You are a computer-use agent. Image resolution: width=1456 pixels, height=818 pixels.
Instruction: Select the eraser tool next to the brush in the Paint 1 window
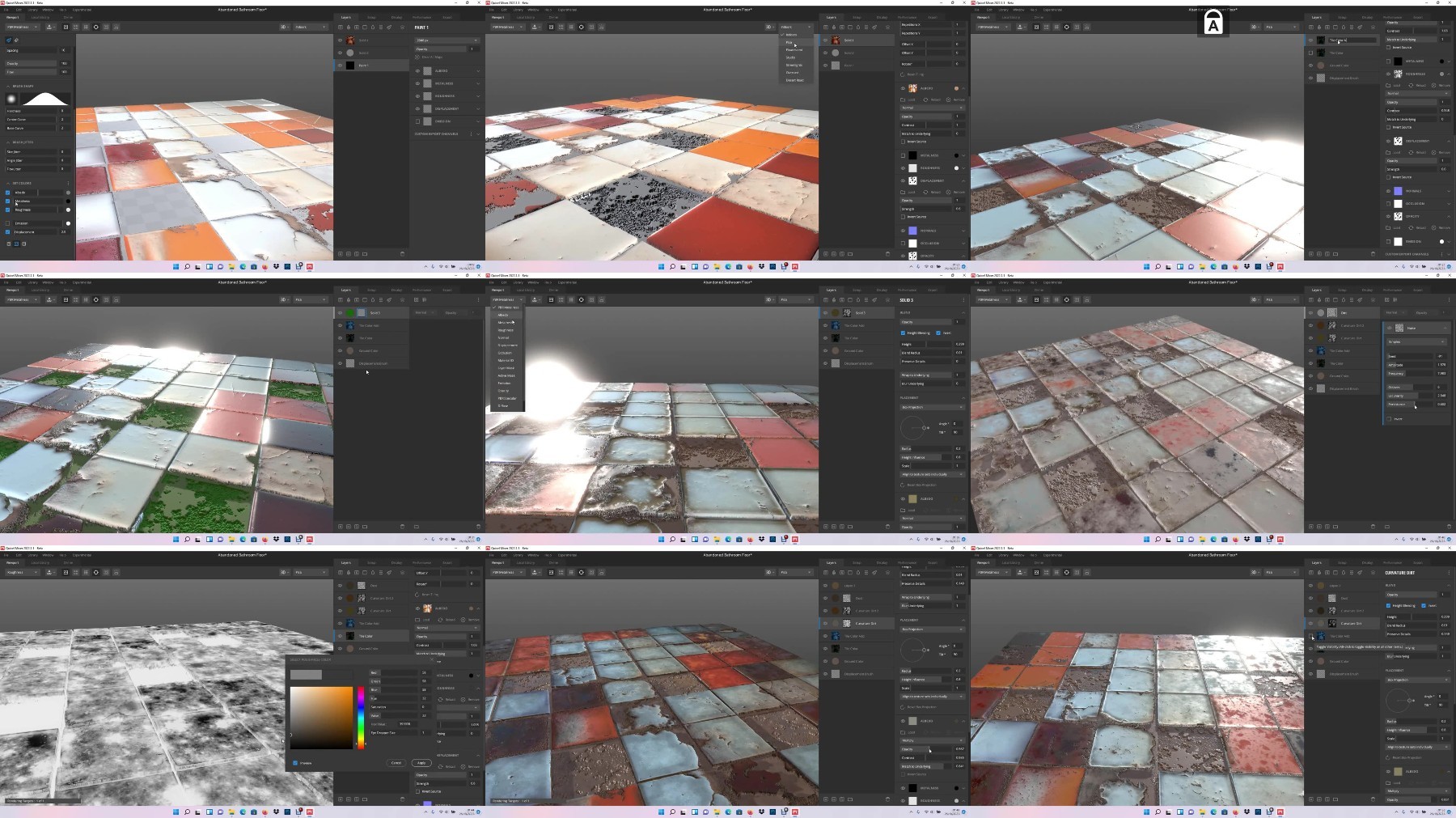click(x=16, y=40)
